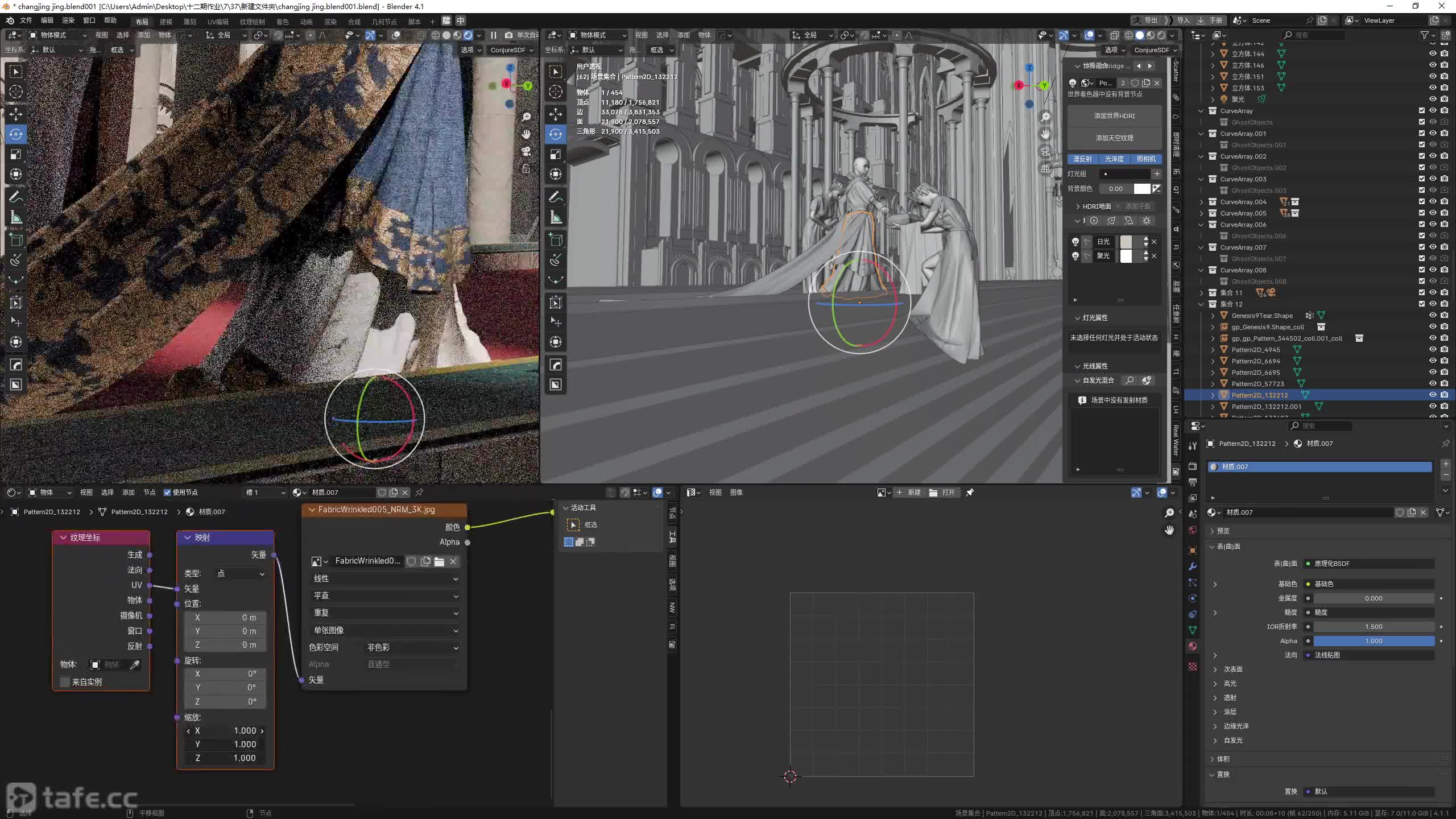Open the Modifiers wrench properties tab
The height and width of the screenshot is (819, 1456).
[x=1193, y=566]
